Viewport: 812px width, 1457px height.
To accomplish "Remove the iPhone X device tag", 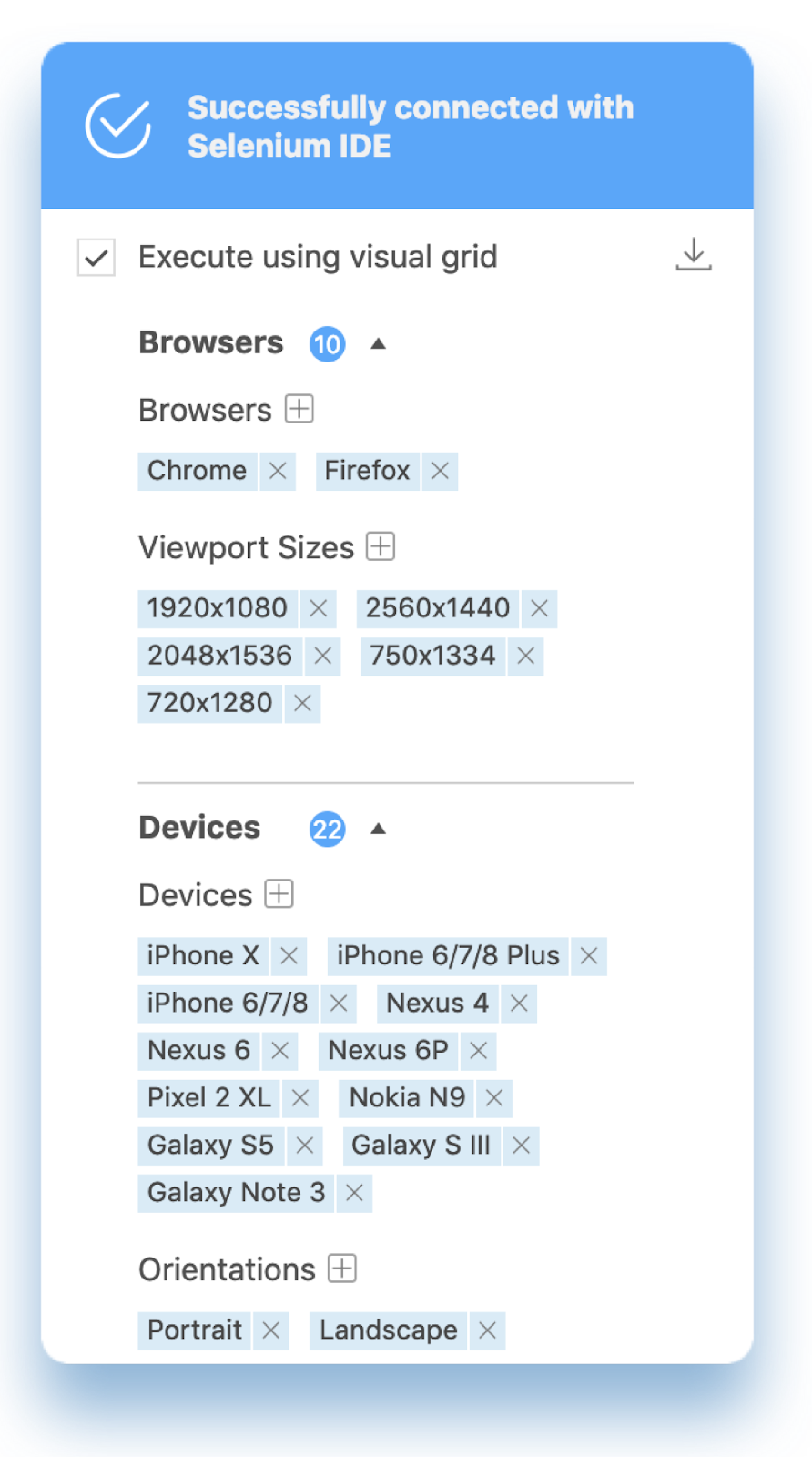I will click(x=289, y=956).
